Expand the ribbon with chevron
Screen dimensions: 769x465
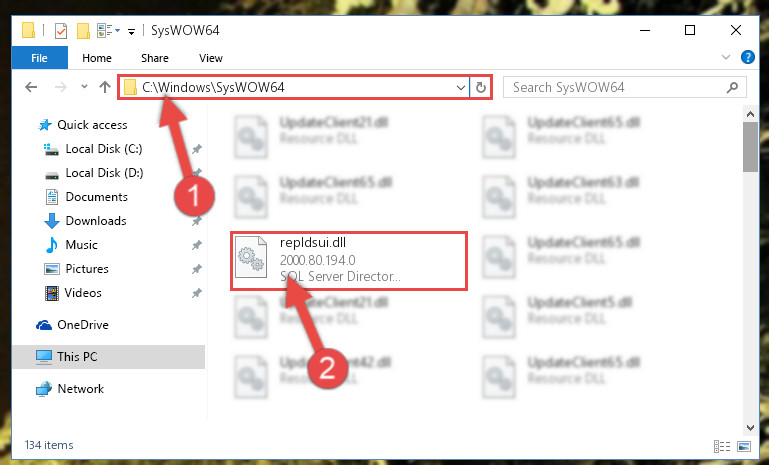point(726,57)
